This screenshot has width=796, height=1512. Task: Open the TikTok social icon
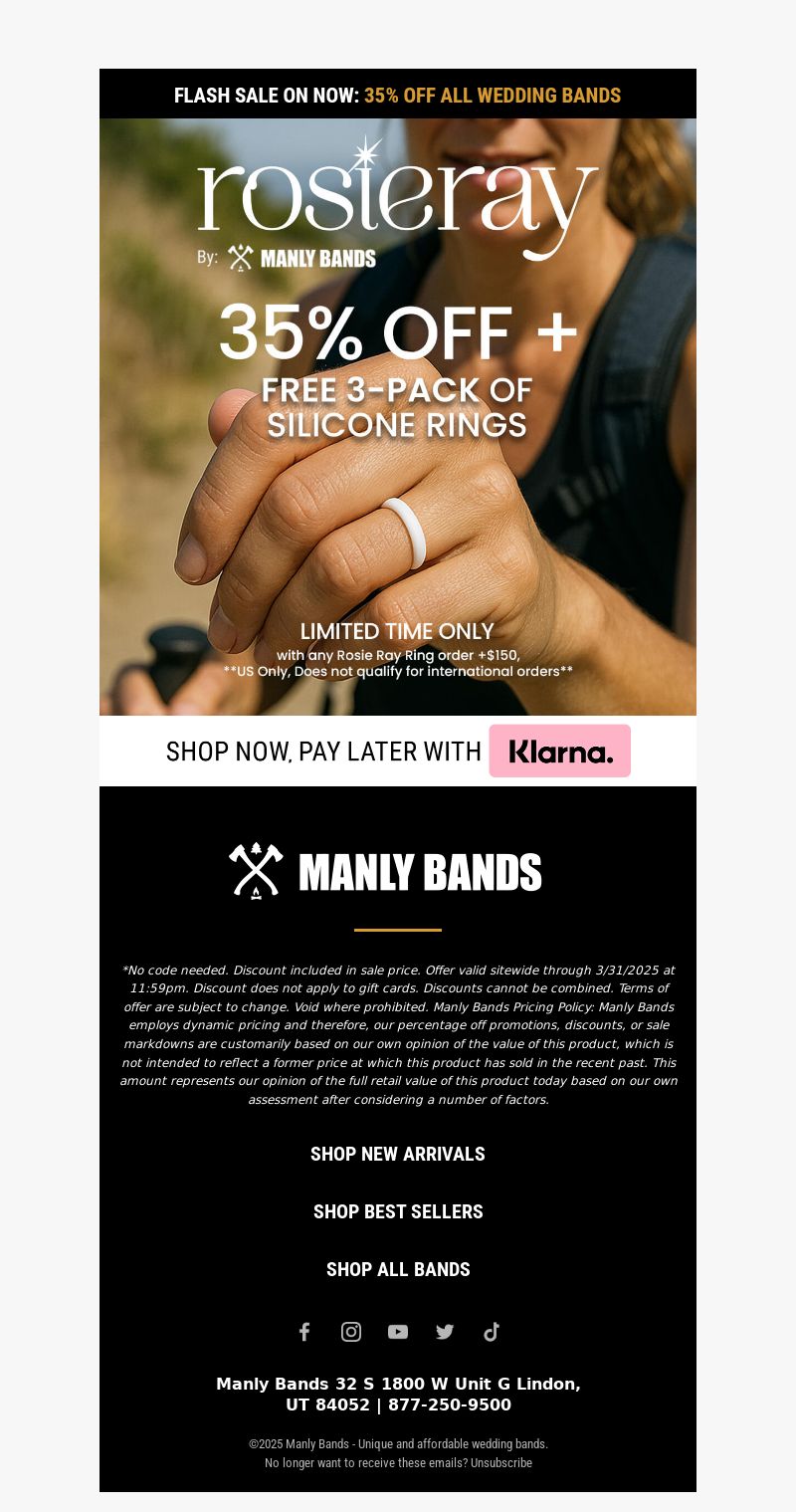[x=492, y=1332]
